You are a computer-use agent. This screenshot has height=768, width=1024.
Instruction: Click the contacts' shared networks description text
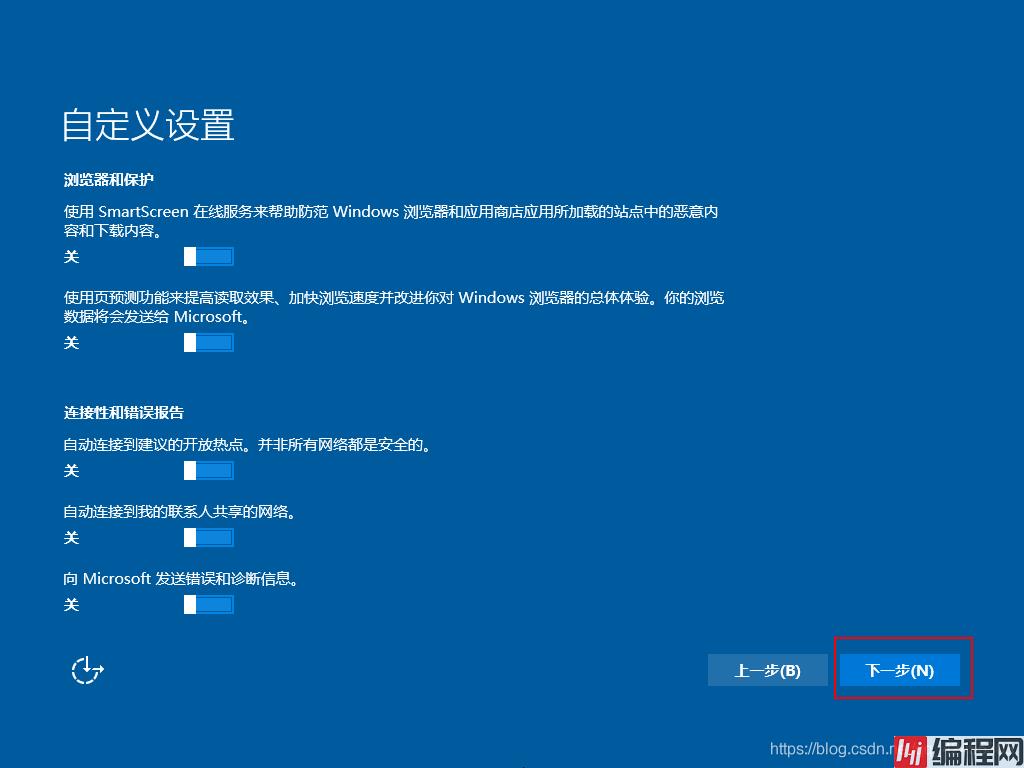(179, 511)
